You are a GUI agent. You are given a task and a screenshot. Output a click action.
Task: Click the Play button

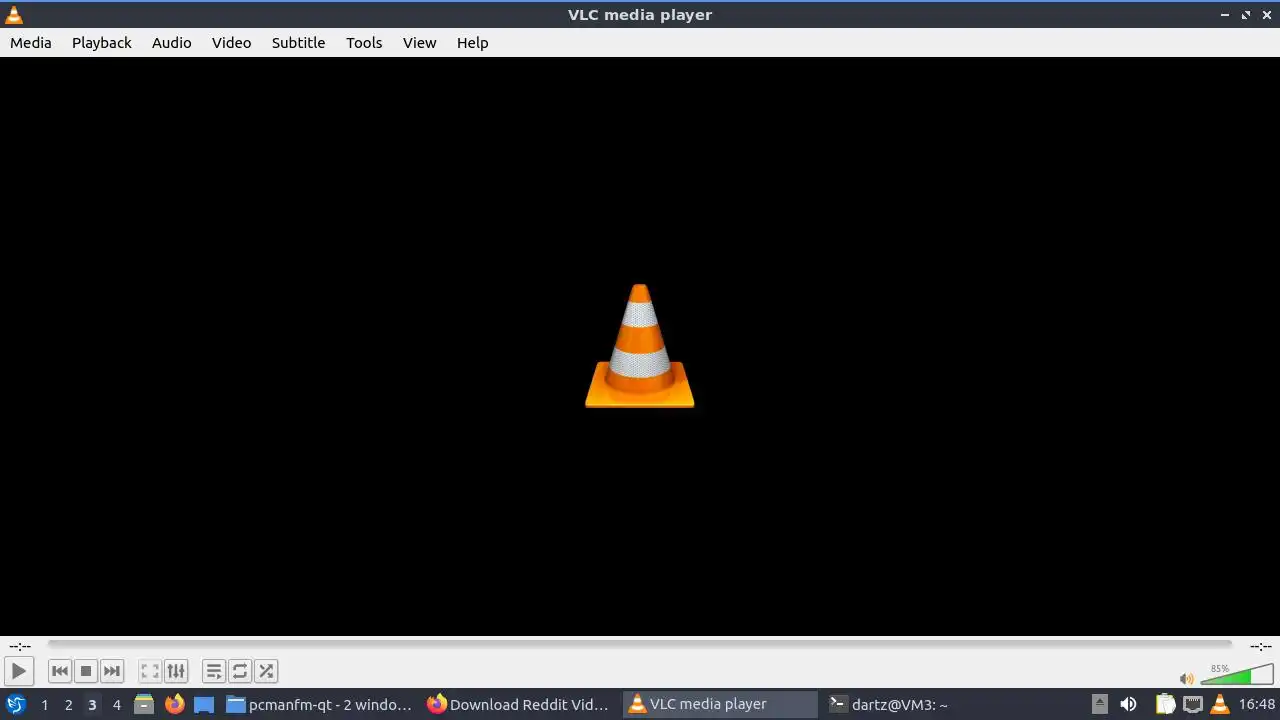[x=19, y=671]
